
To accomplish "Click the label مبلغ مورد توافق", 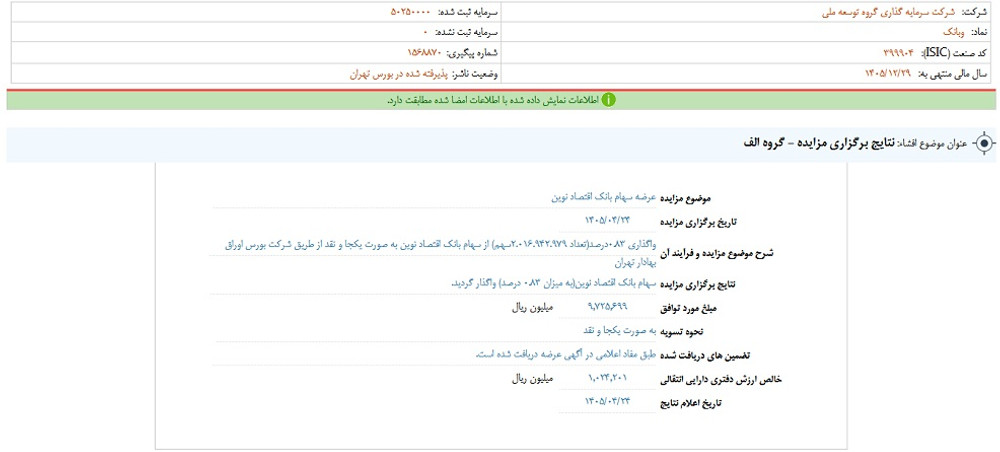I will [x=691, y=309].
